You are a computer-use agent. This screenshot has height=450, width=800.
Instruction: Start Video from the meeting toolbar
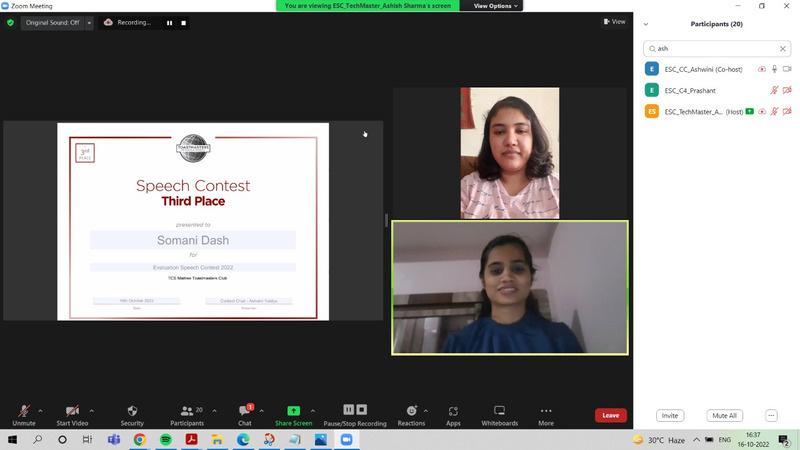(72, 415)
